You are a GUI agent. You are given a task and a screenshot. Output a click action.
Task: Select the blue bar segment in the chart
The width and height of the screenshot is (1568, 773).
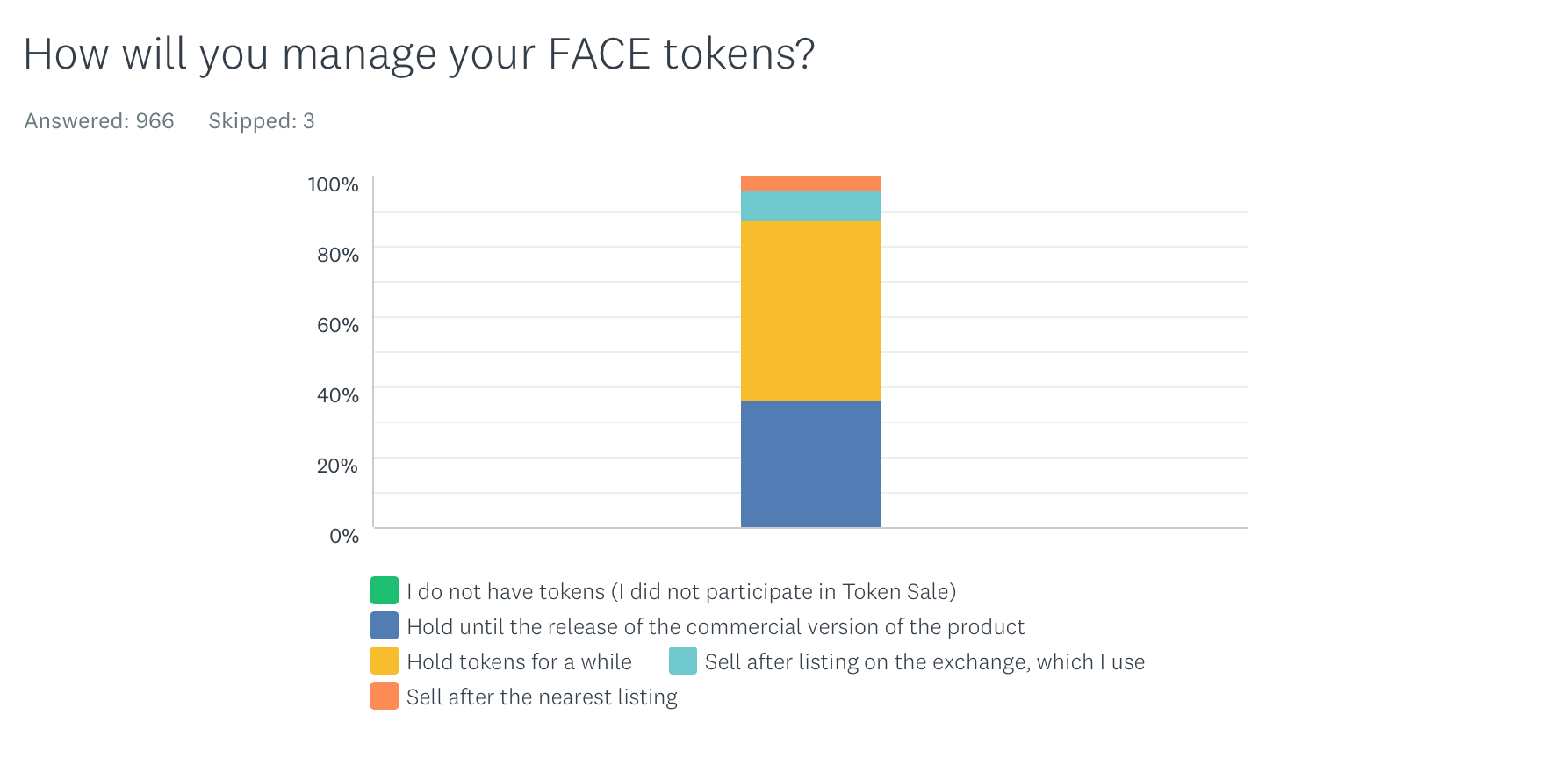click(810, 464)
